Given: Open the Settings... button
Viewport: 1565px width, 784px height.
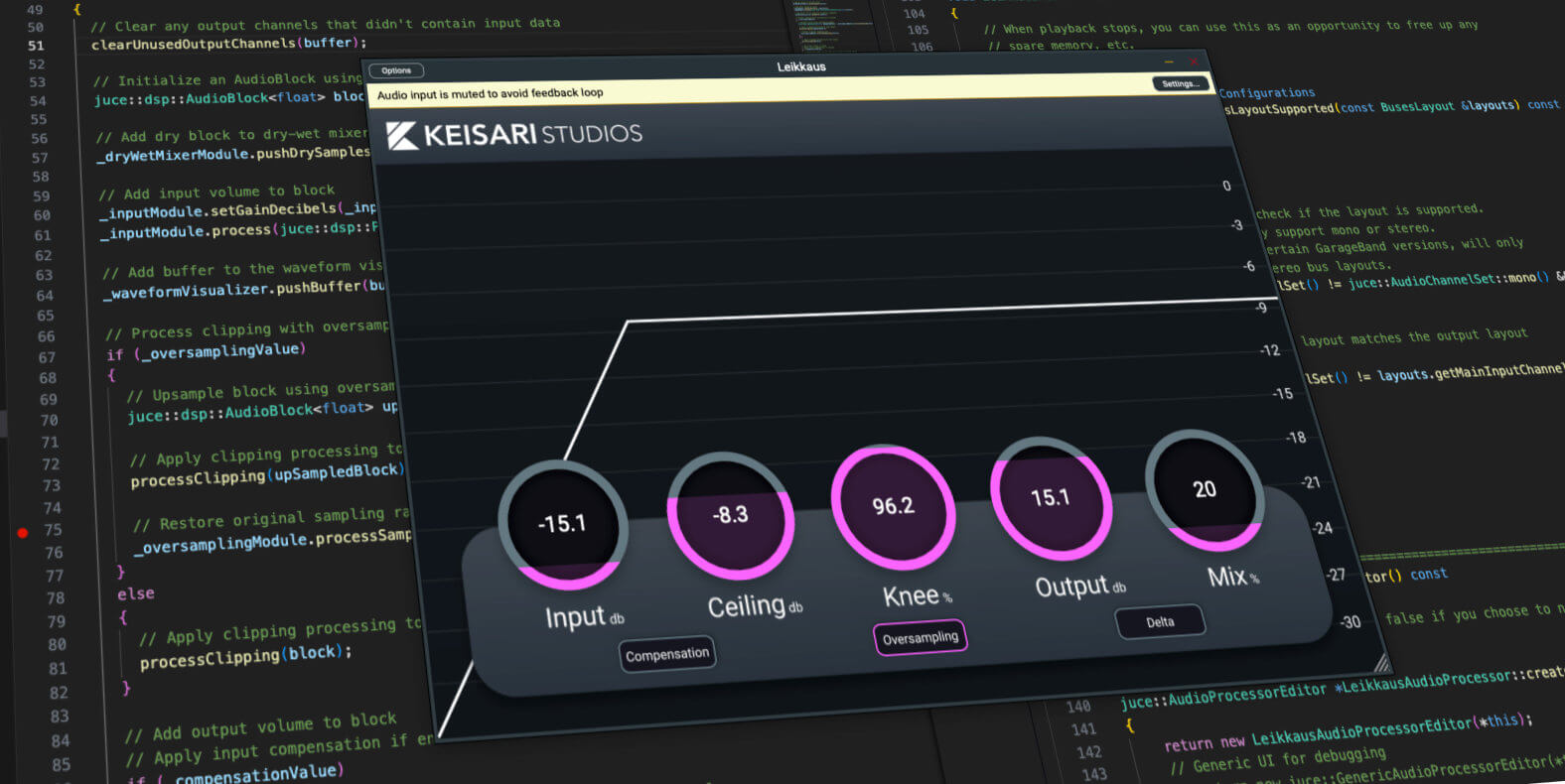Looking at the screenshot, I should [1180, 83].
